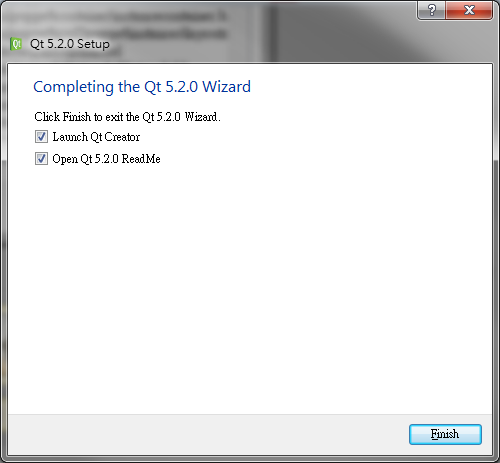Click the word Creator in first checkbox label
500x463 pixels.
(122, 137)
